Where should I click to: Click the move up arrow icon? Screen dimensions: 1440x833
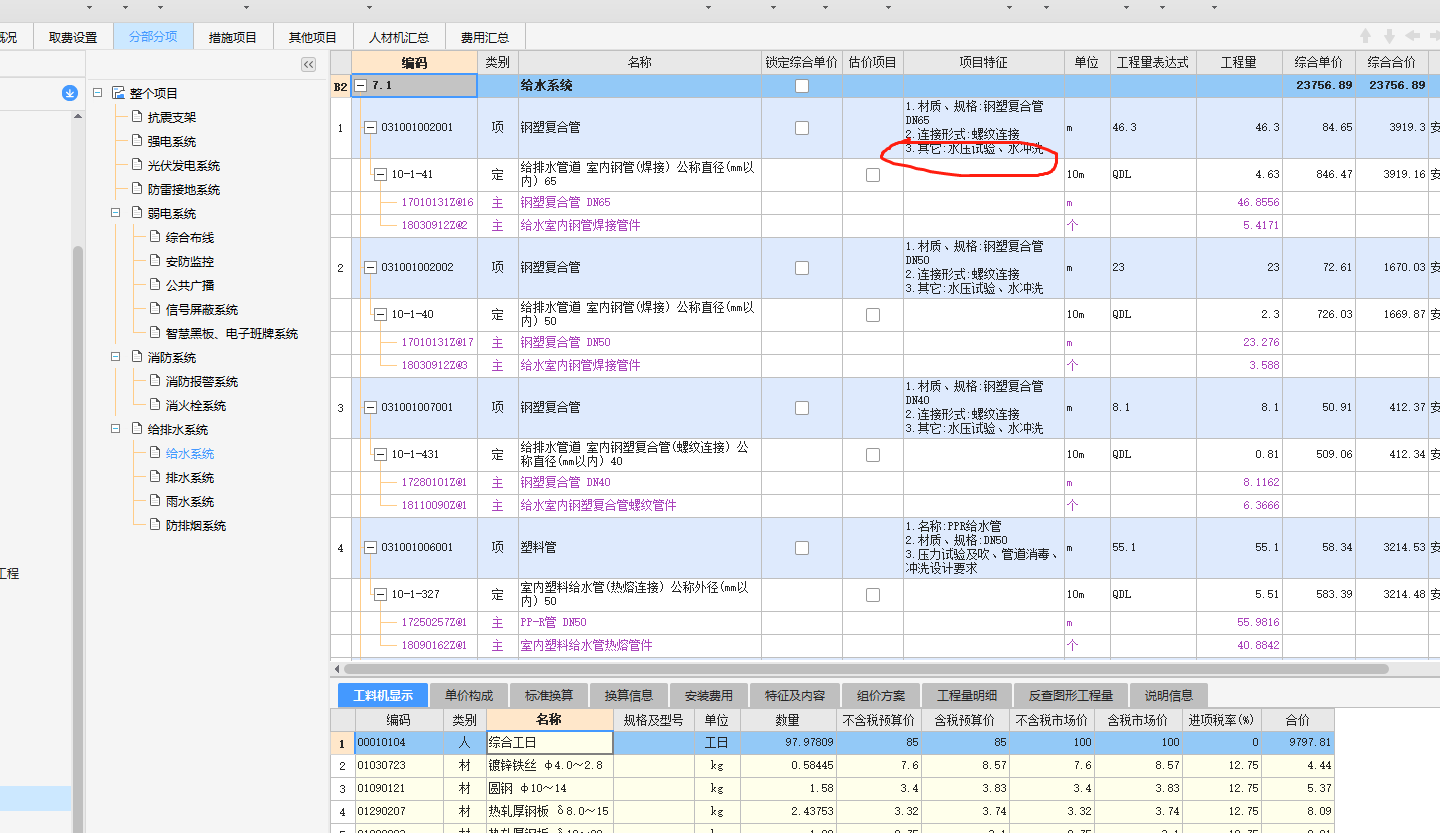(1366, 36)
